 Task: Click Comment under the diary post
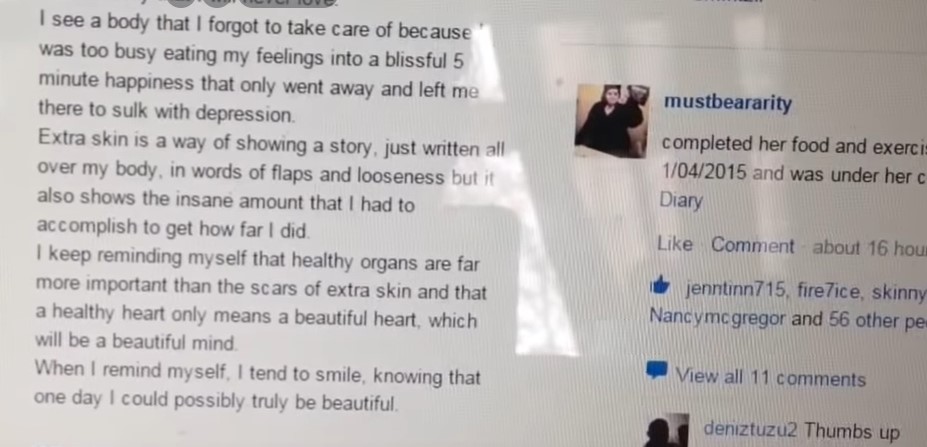[x=753, y=245]
